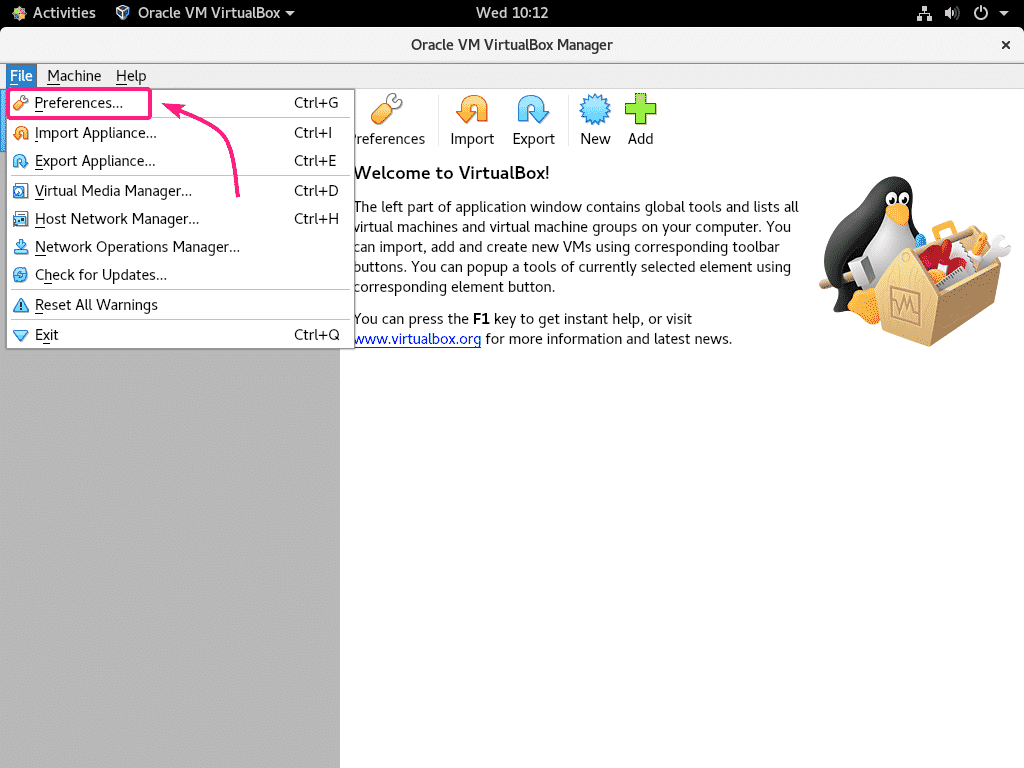The width and height of the screenshot is (1024, 768).
Task: Select Check for Updates... menu item
Action: [100, 275]
